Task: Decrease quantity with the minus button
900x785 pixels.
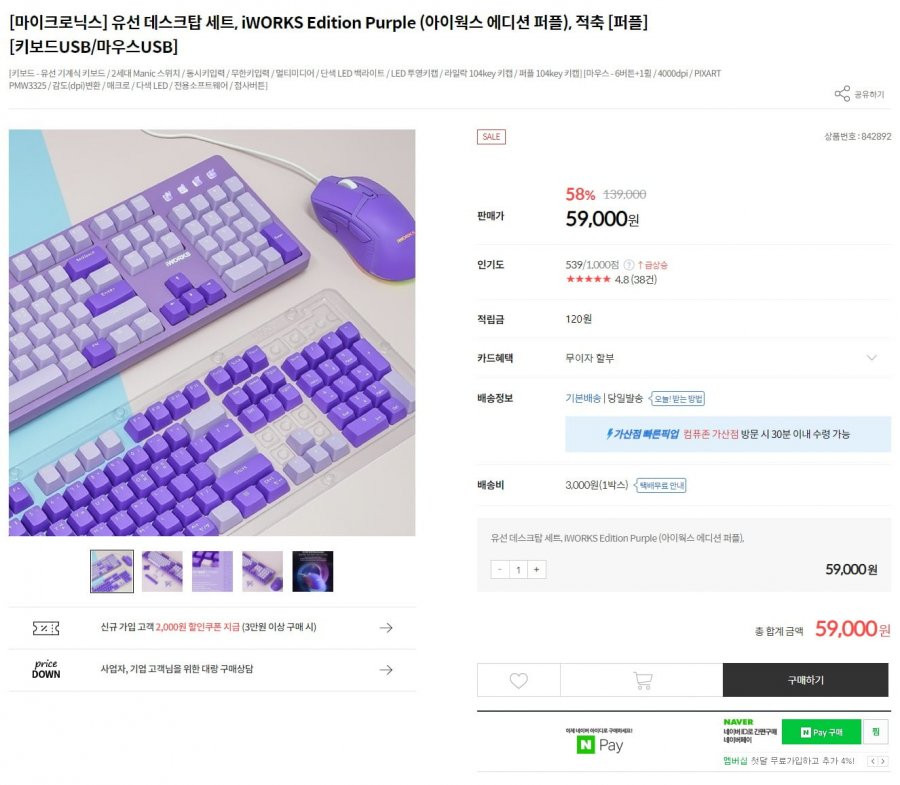Action: [499, 569]
